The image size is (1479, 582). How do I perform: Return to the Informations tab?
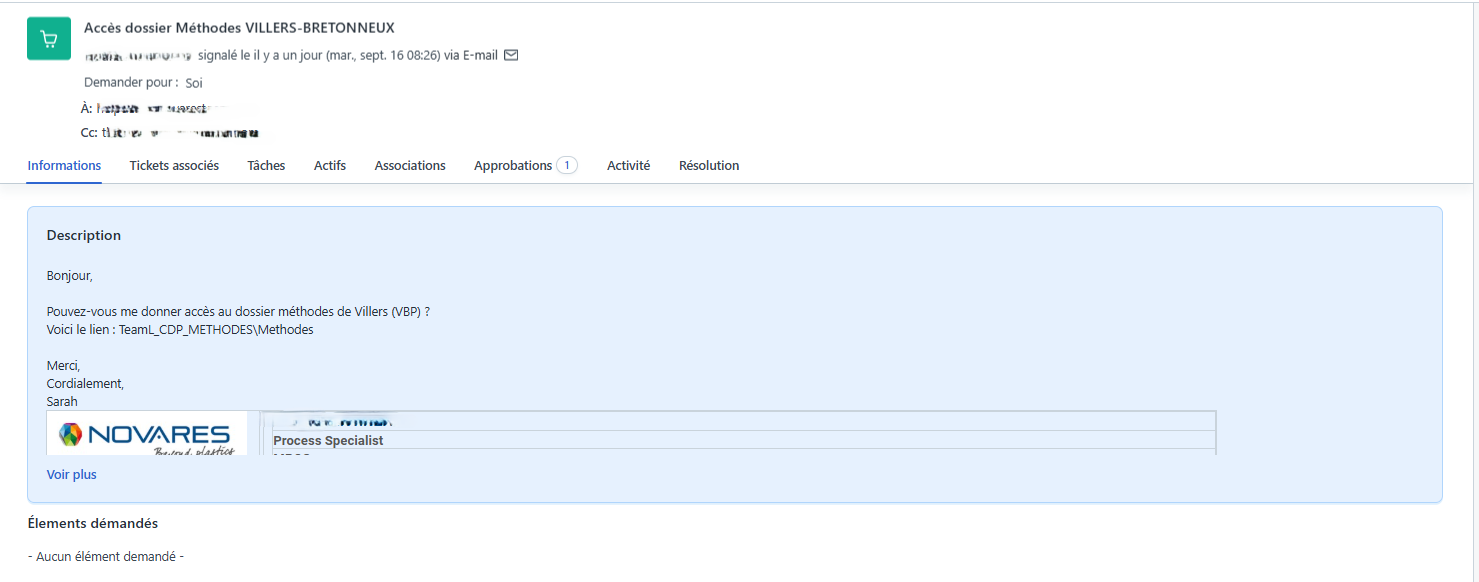coord(63,165)
